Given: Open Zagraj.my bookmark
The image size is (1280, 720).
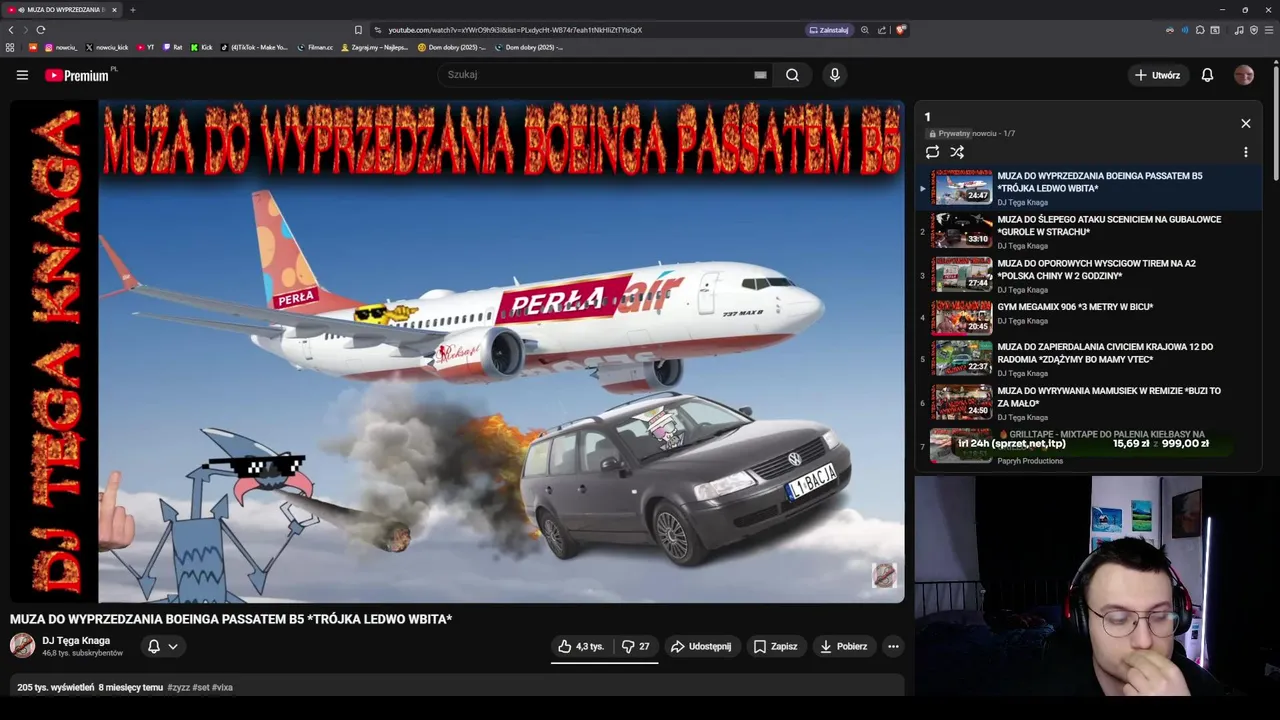Looking at the screenshot, I should [x=375, y=47].
